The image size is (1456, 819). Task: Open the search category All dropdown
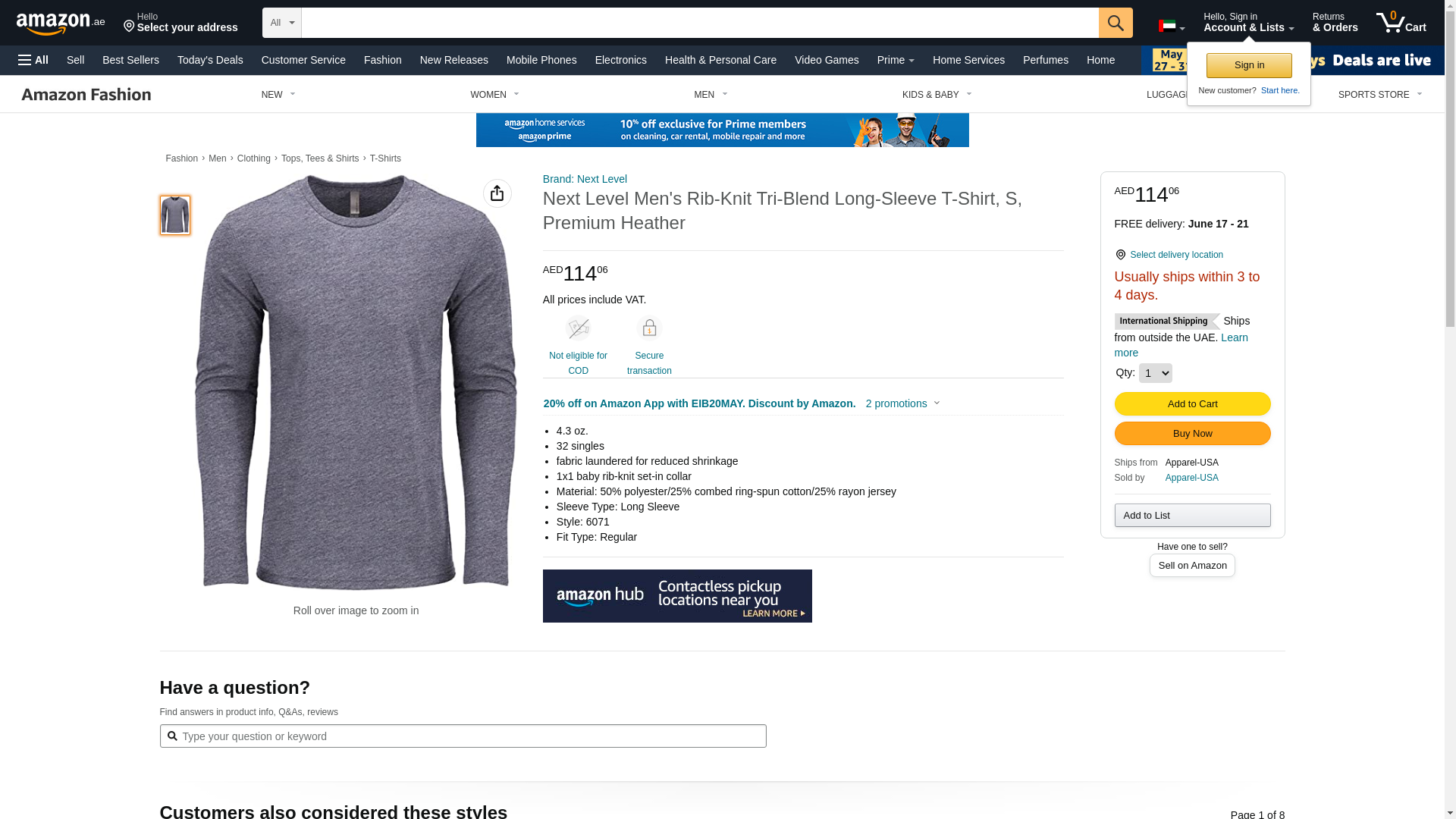[282, 23]
